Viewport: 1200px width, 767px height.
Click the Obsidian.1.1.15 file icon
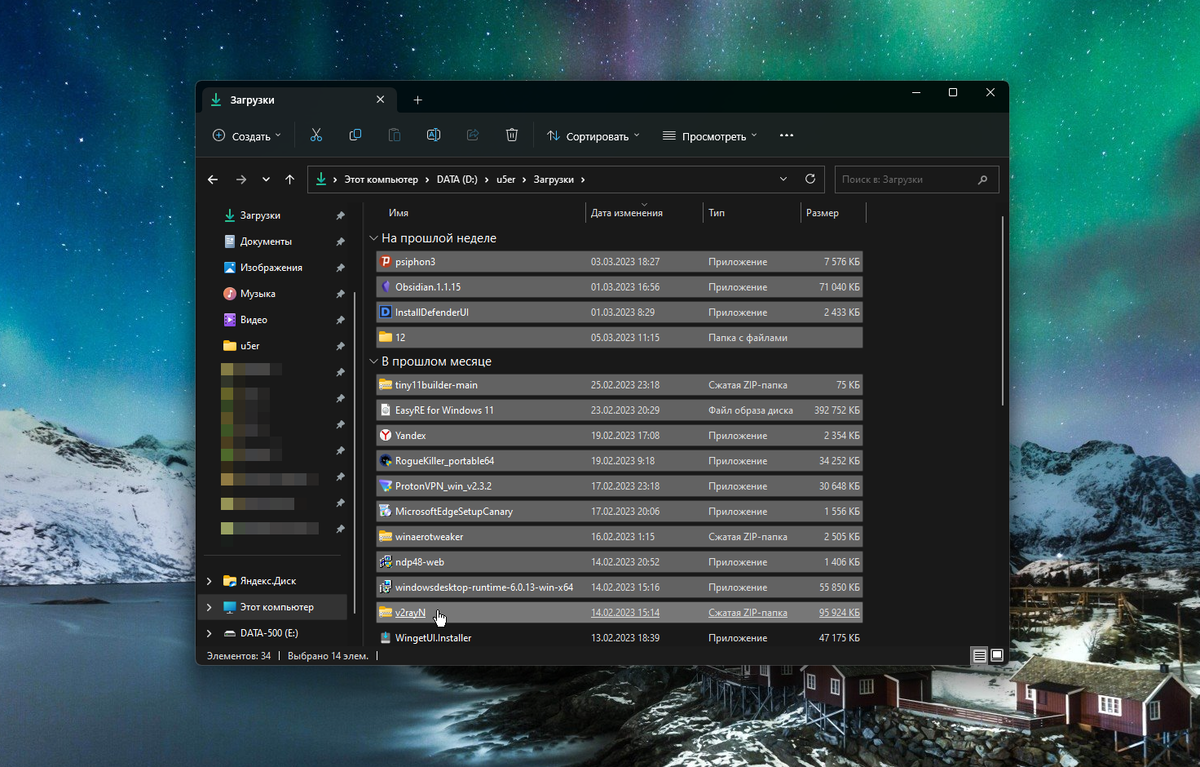click(x=385, y=287)
